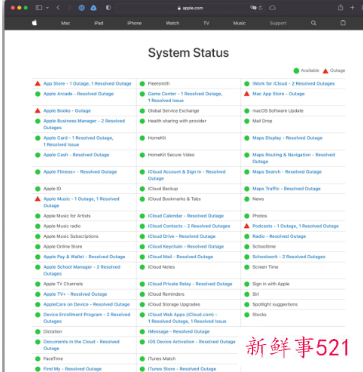This screenshot has height=372, width=363.
Task: Click green status dot beside Fleetsmith
Action: click(x=142, y=84)
